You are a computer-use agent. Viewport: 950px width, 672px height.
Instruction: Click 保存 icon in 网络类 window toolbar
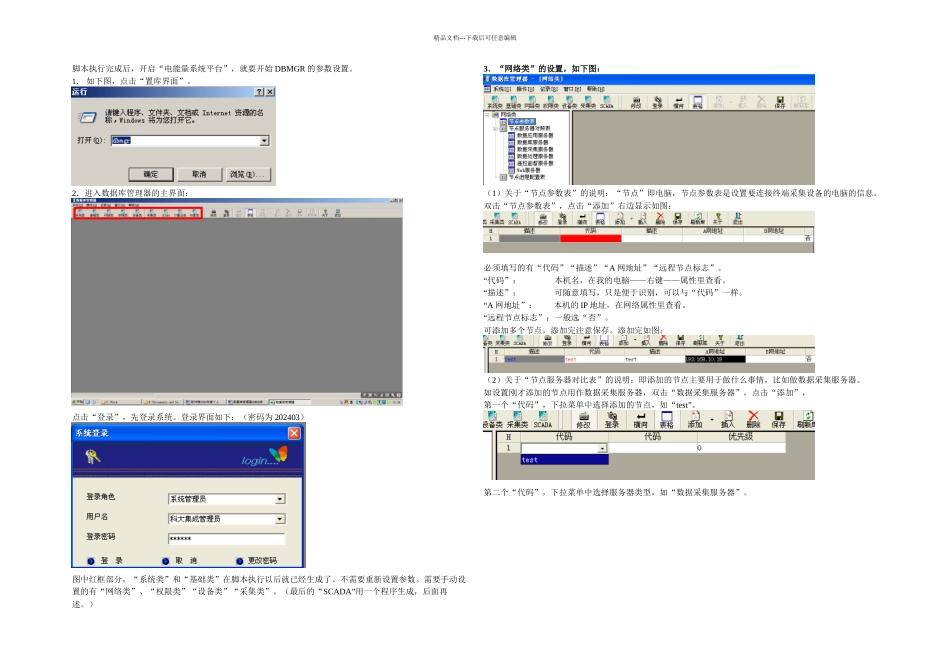click(x=780, y=102)
